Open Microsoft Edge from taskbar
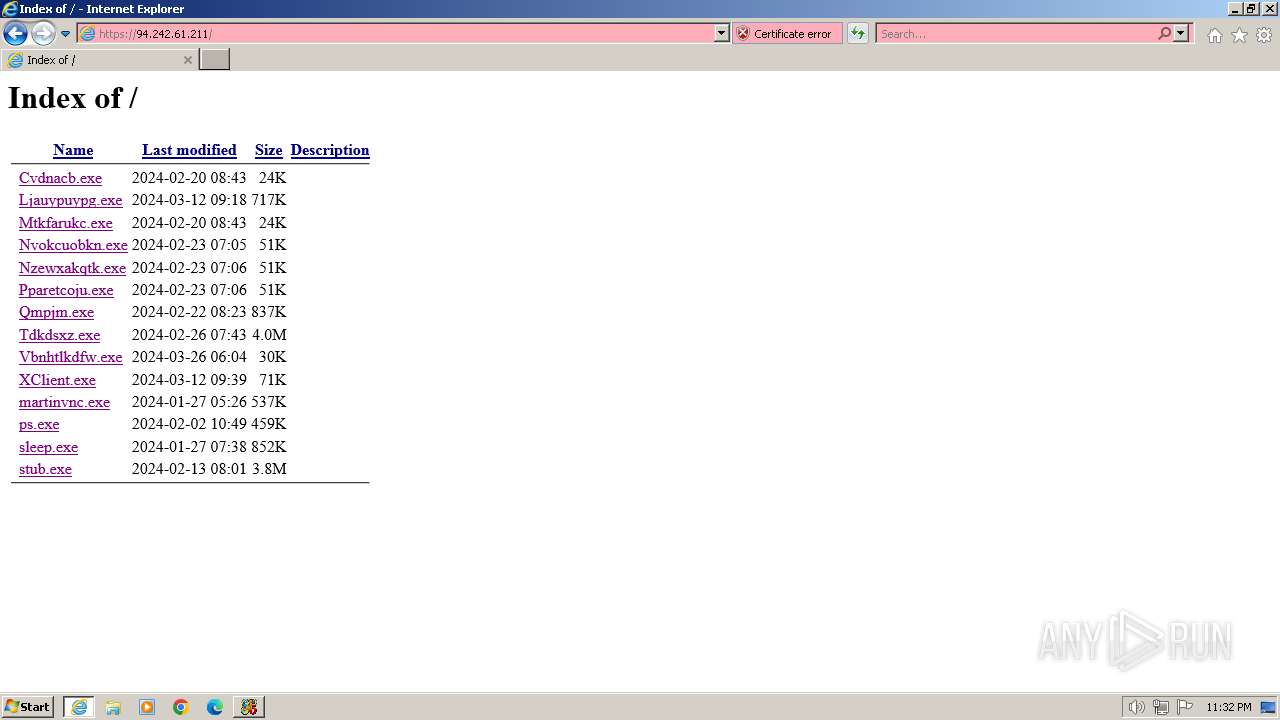The width and height of the screenshot is (1280, 720). (215, 707)
